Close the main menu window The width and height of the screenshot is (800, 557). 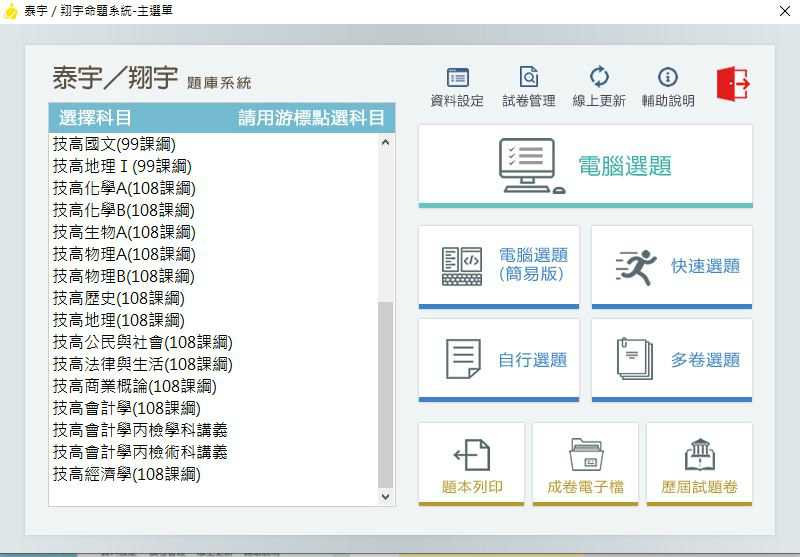pyautogui.click(x=785, y=11)
